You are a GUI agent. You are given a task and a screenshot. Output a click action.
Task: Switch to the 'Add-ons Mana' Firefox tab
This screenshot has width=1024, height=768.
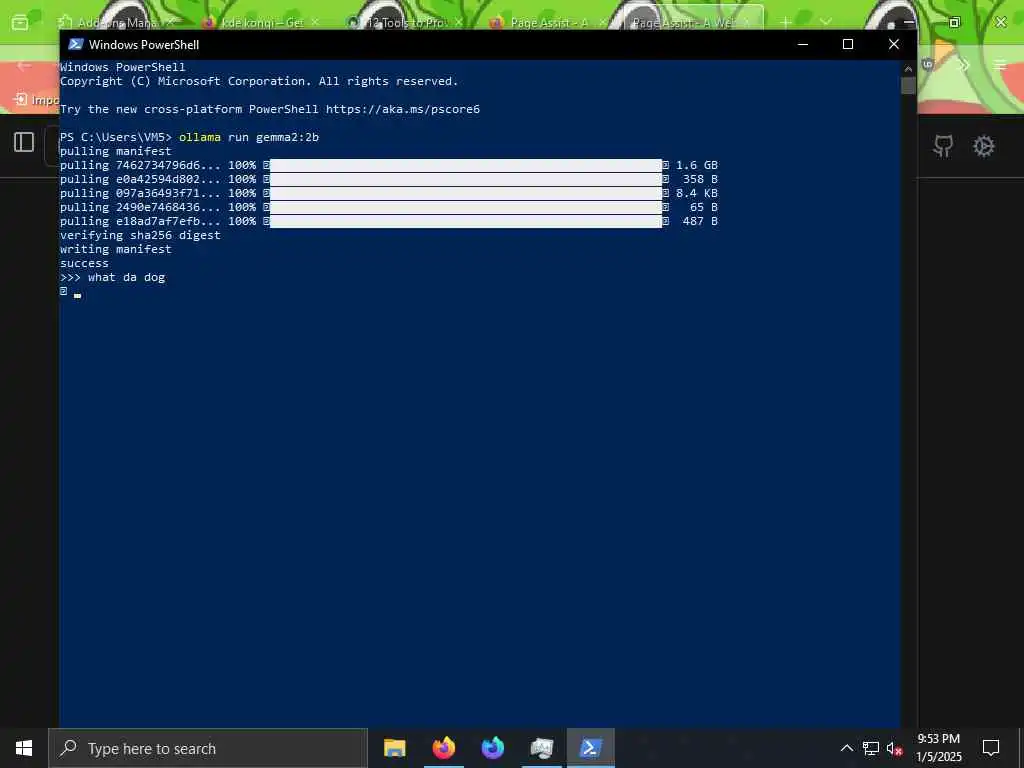coord(116,22)
